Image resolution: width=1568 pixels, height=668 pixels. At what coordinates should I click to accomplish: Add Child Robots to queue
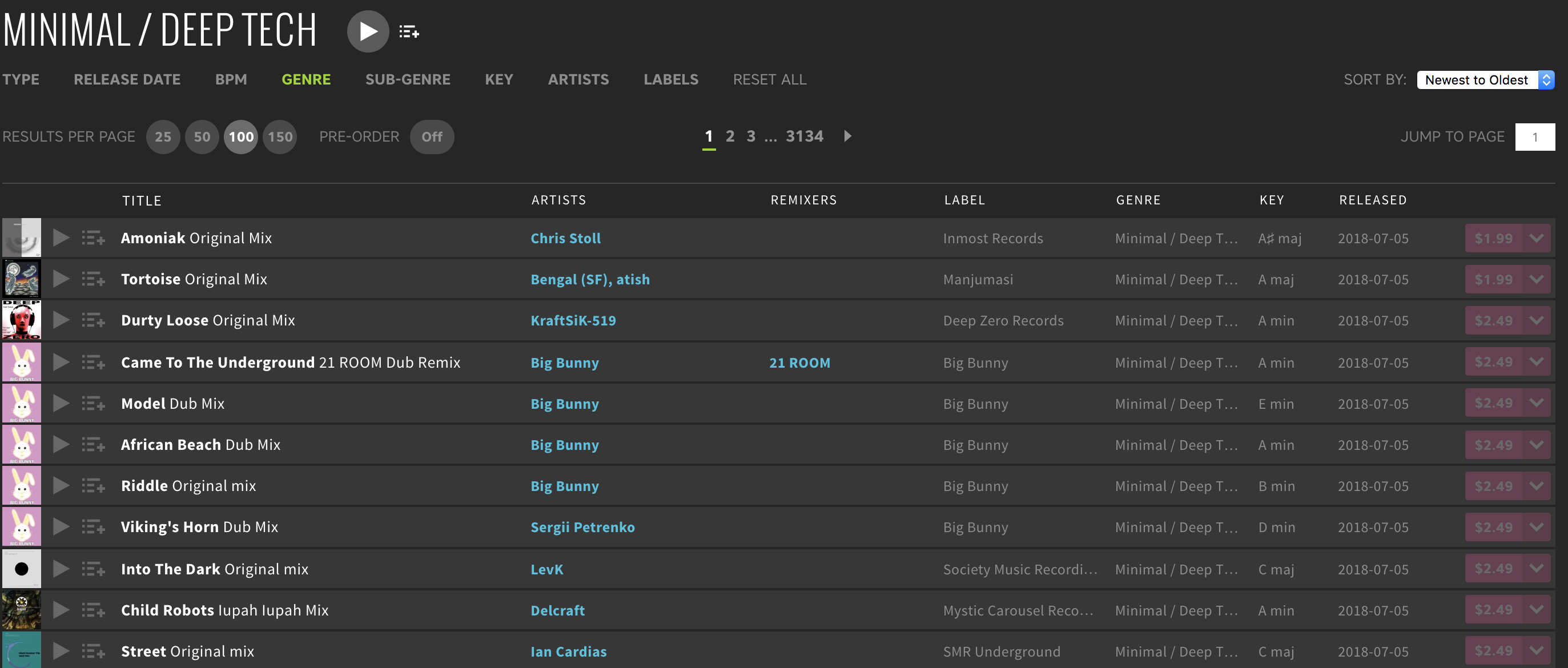tap(93, 610)
